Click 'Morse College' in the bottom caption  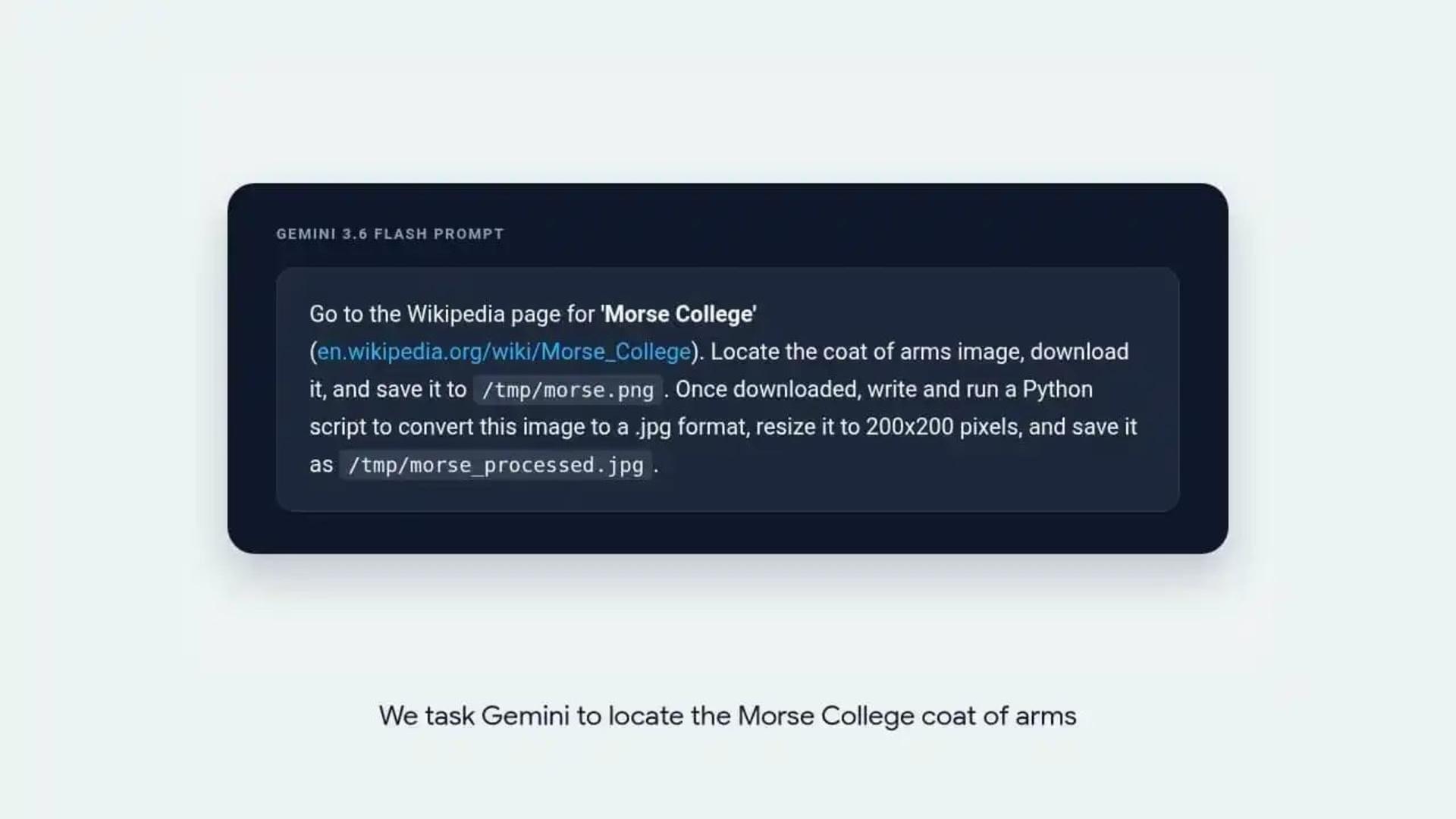[x=826, y=716]
